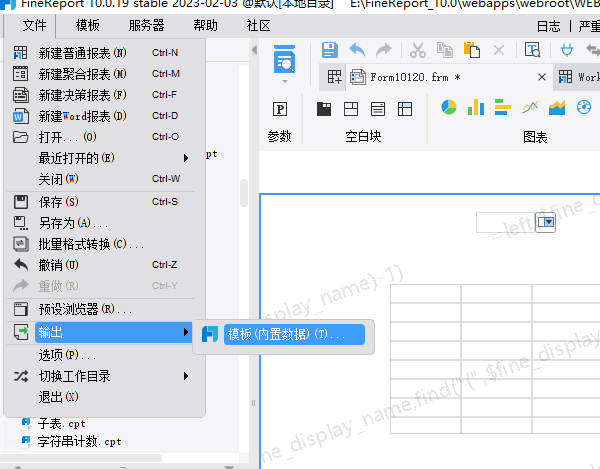Choose 退出 to exit the application

click(103, 397)
